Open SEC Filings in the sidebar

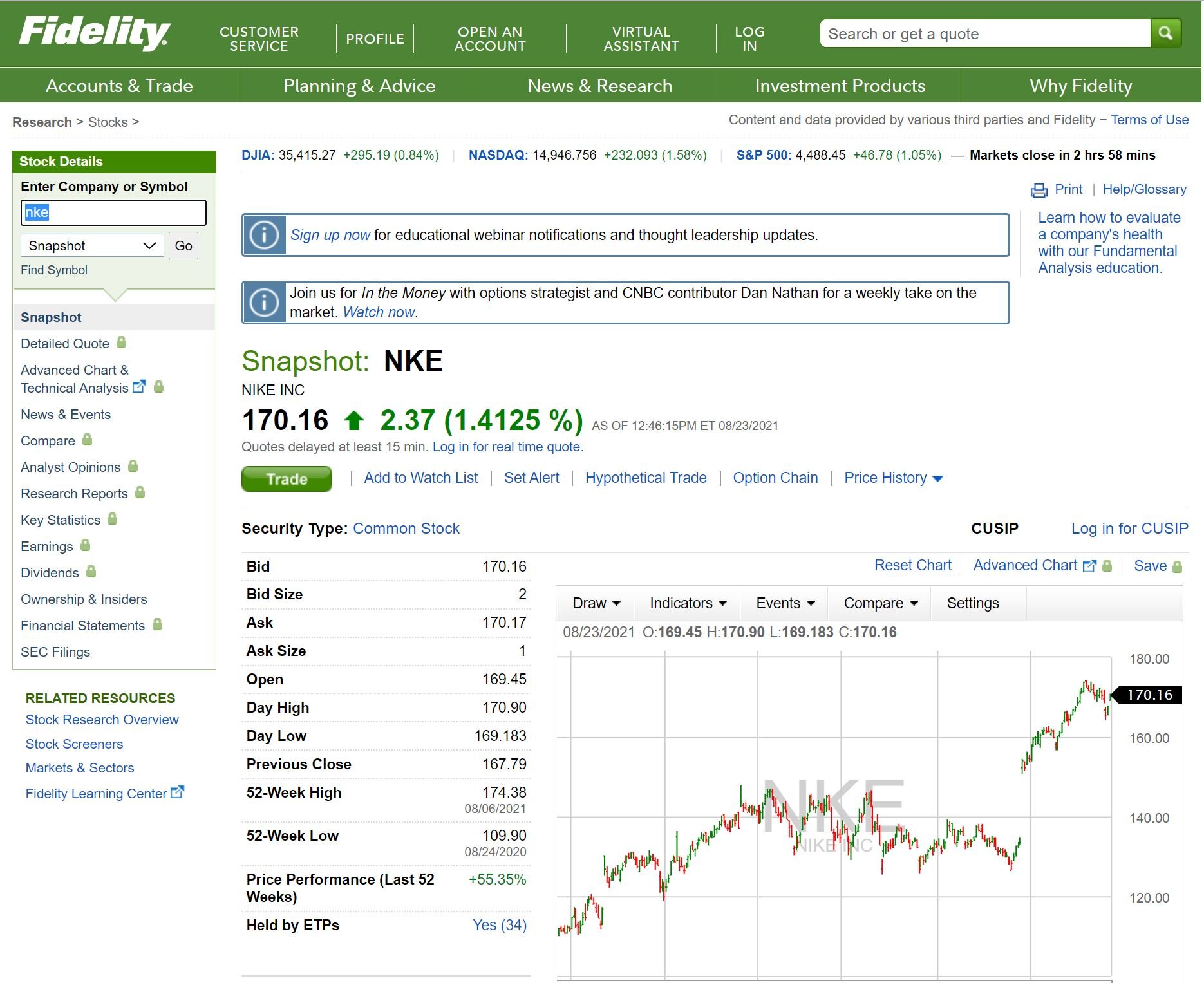point(55,652)
